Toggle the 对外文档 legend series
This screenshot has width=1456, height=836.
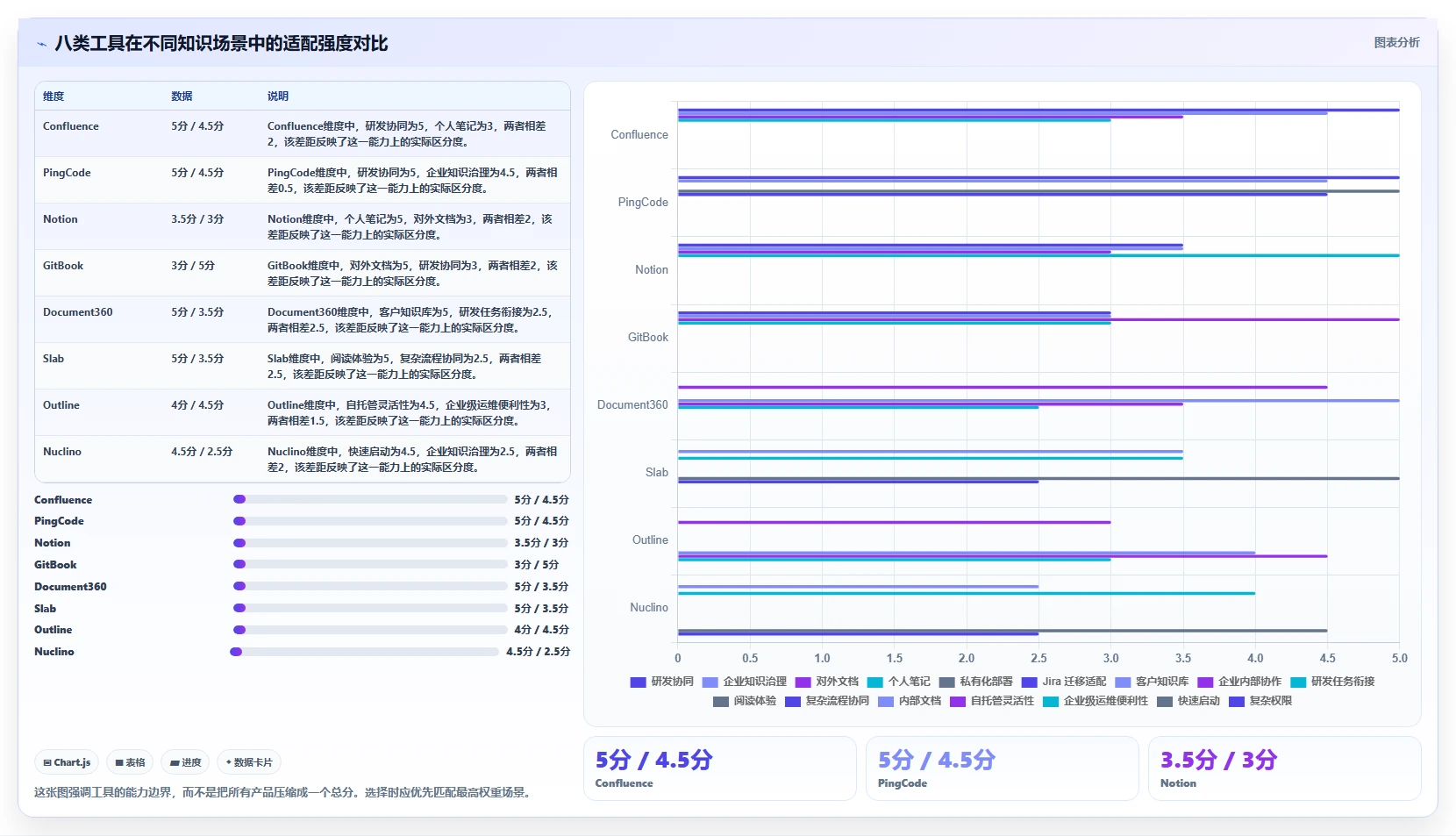[827, 682]
